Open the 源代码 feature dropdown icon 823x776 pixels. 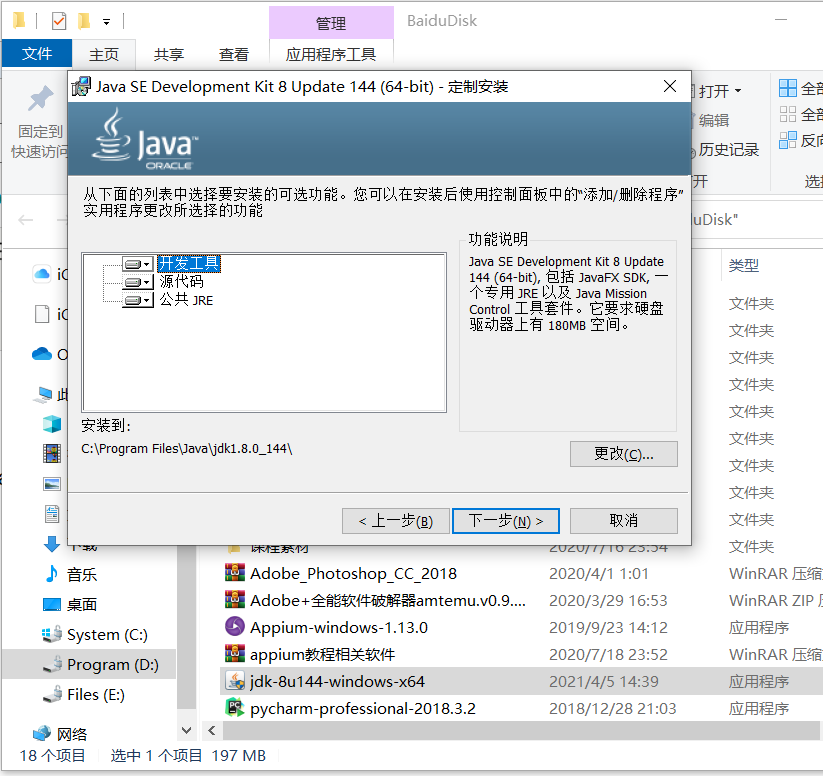pyautogui.click(x=138, y=282)
